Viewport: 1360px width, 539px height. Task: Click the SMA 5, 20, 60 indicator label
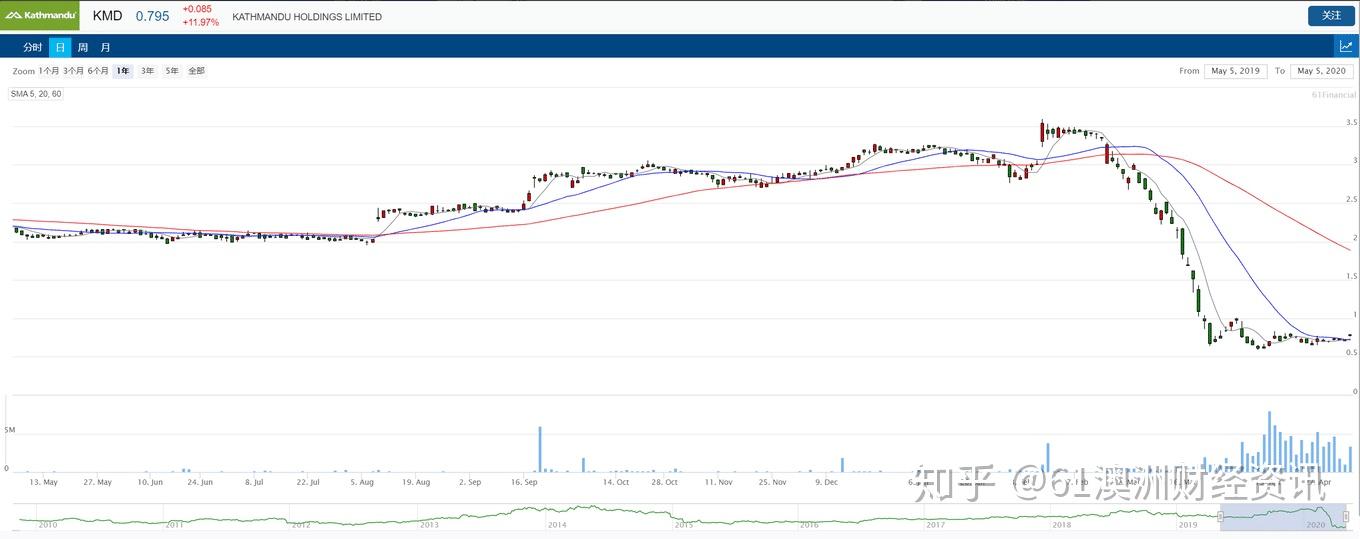(x=36, y=94)
